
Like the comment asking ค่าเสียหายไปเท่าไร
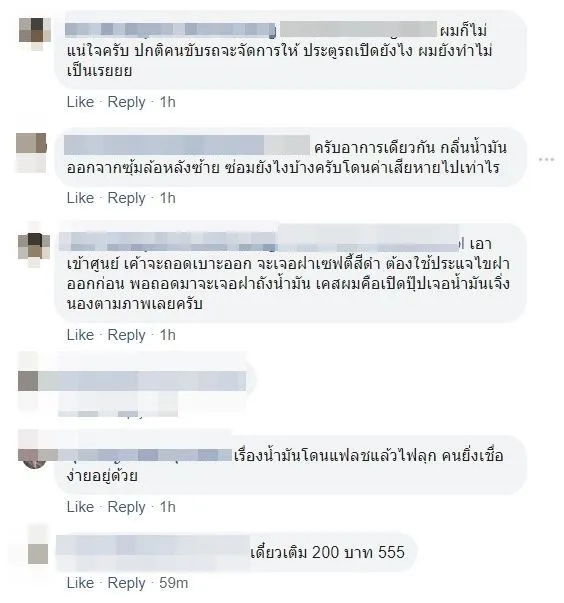[x=80, y=198]
